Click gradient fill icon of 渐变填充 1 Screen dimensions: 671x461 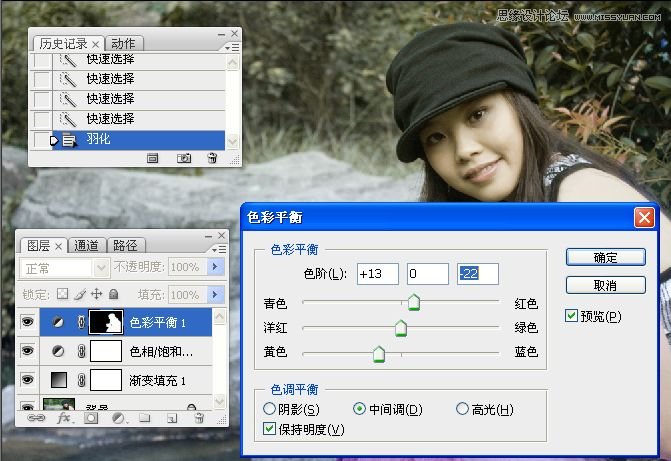59,380
